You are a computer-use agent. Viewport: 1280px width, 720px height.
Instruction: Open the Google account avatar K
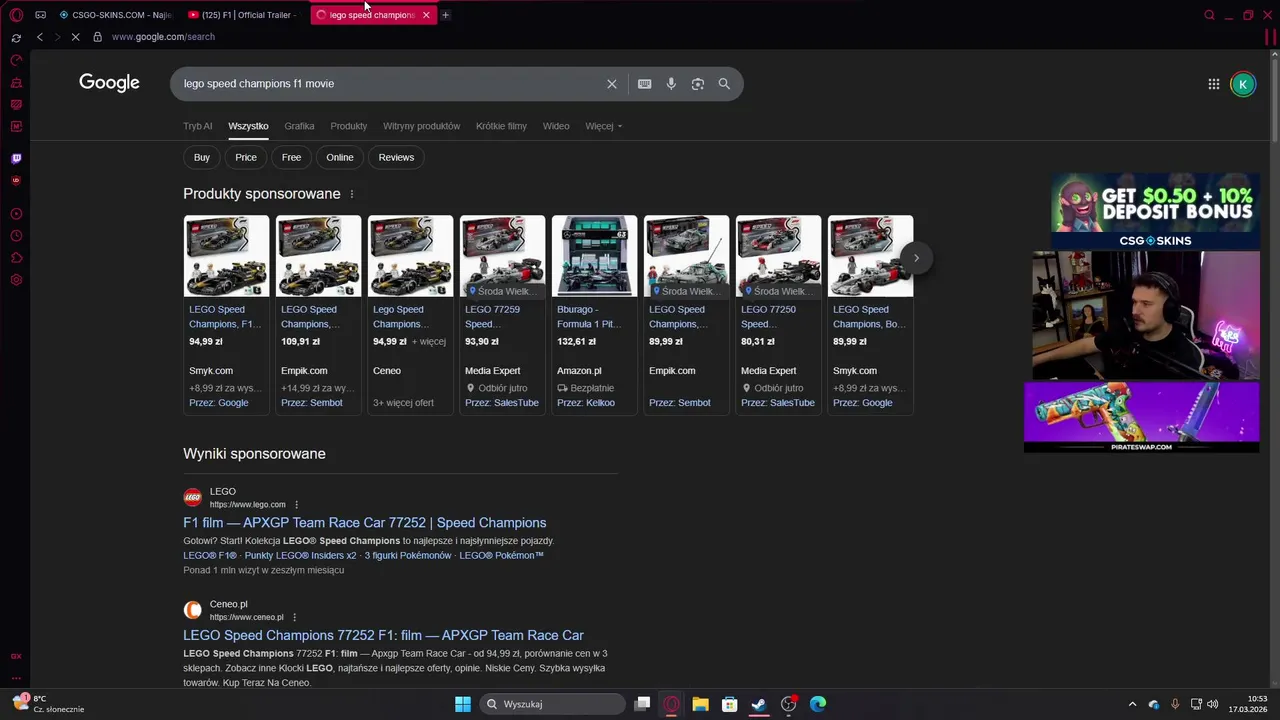click(x=1243, y=84)
